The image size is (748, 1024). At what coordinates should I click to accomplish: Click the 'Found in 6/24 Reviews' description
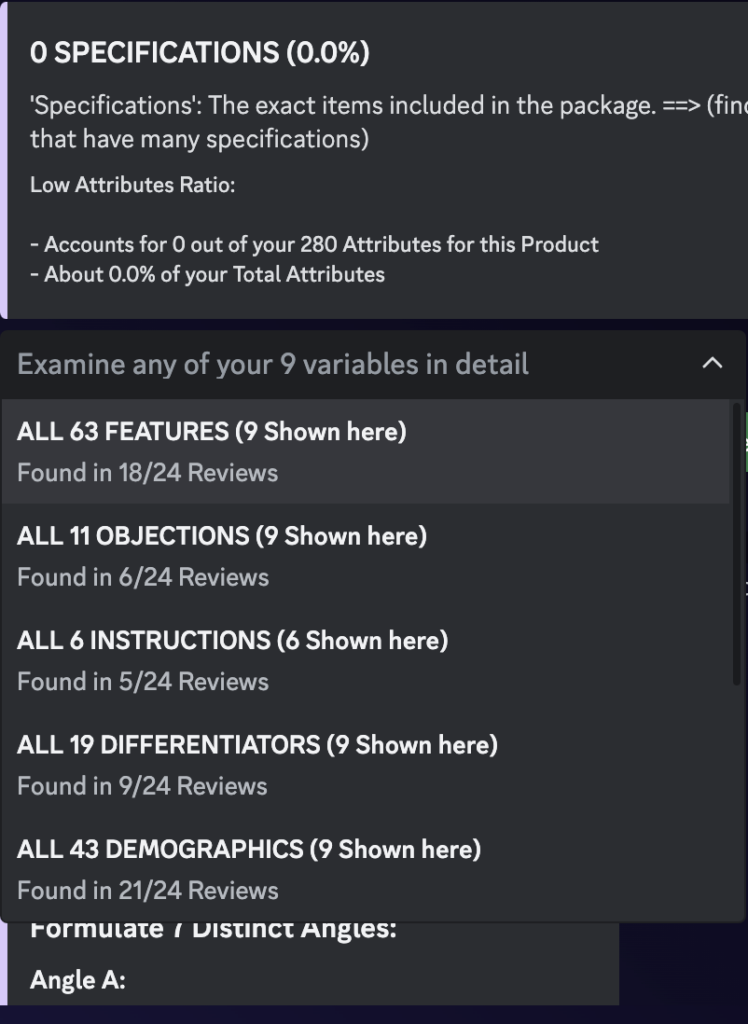point(143,577)
